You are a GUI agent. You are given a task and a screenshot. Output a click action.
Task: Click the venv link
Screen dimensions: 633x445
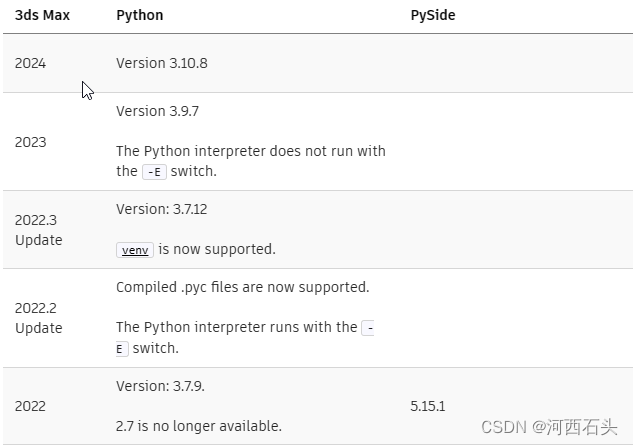[134, 250]
